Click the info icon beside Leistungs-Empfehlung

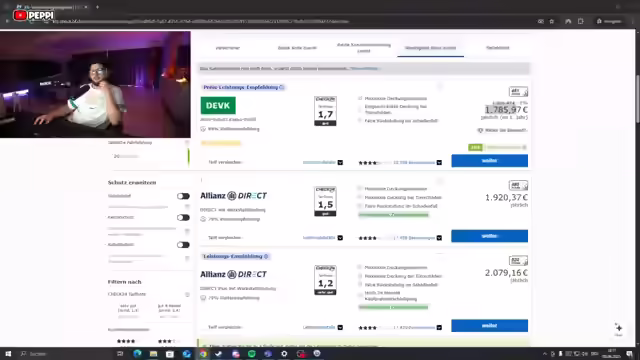point(266,256)
